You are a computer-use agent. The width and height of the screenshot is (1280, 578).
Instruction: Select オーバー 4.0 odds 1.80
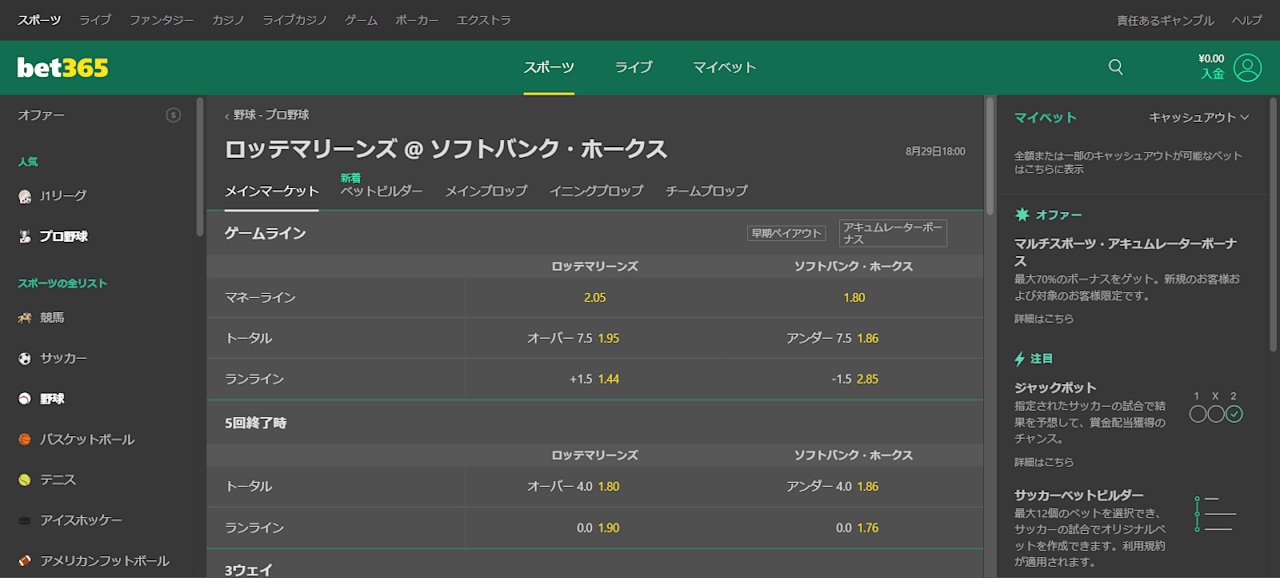[595, 486]
